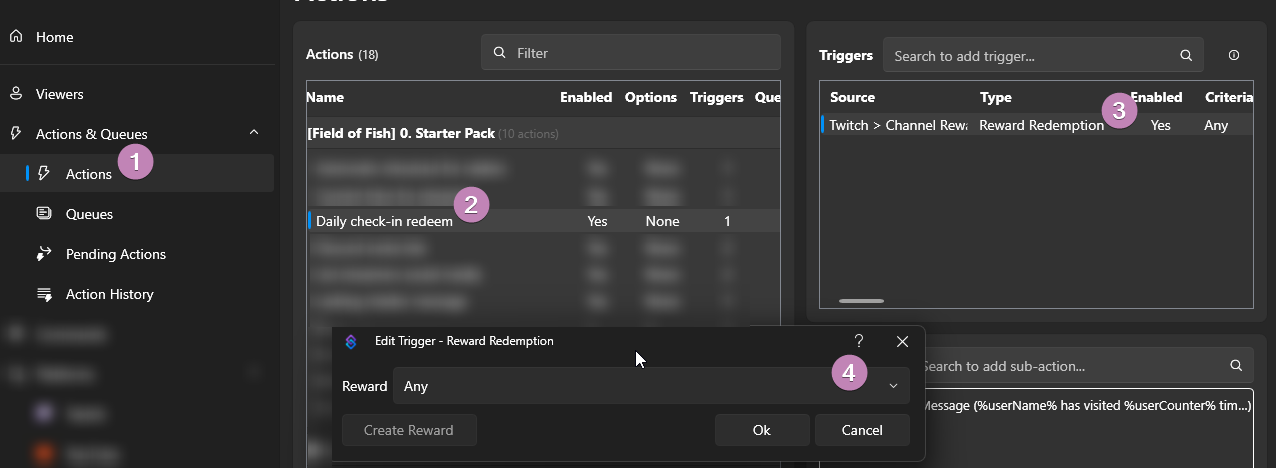Image resolution: width=1276 pixels, height=468 pixels.
Task: Click the Home house icon
Action: [x=16, y=36]
